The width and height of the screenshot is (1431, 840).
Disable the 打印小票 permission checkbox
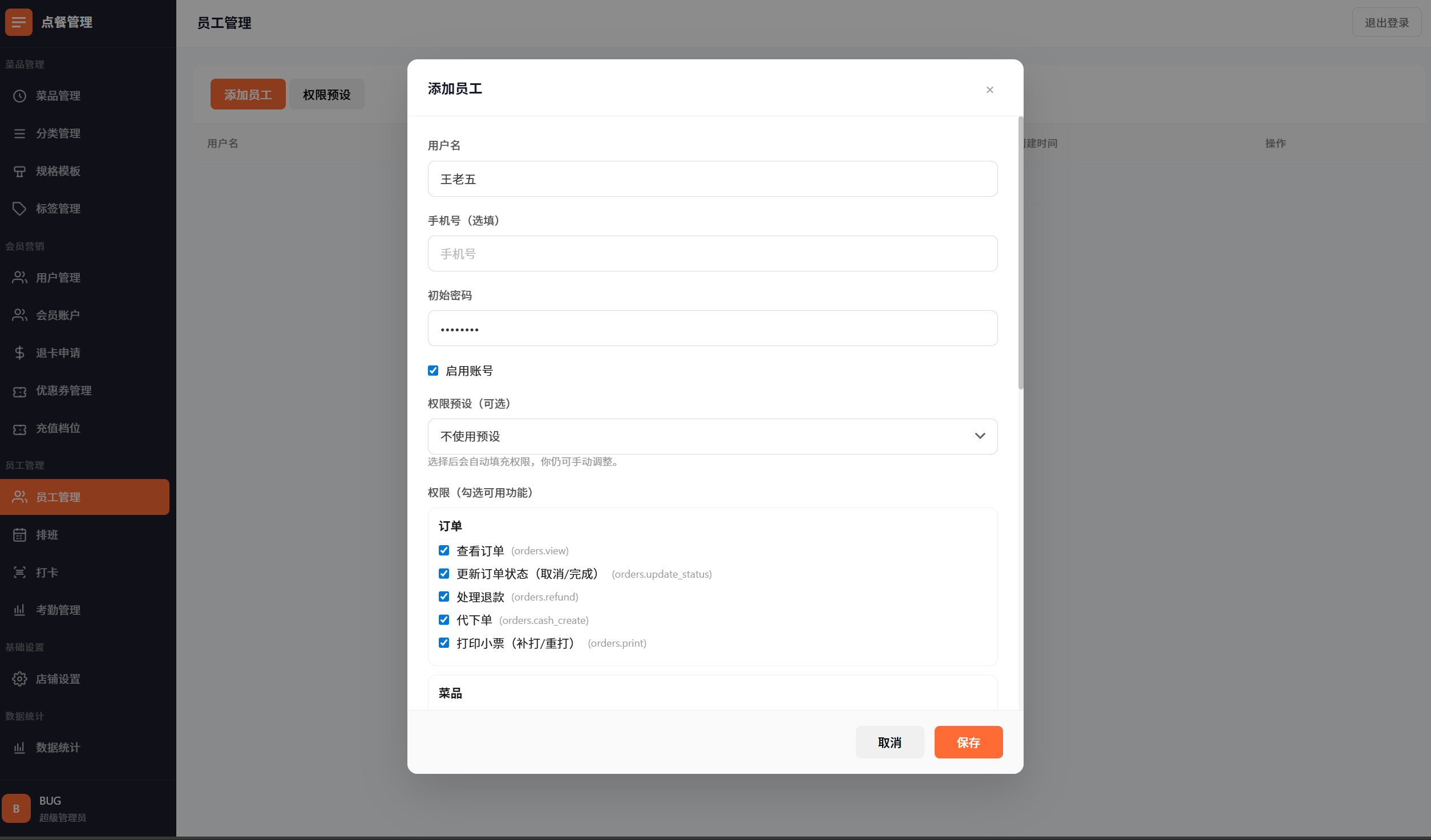pyautogui.click(x=444, y=643)
